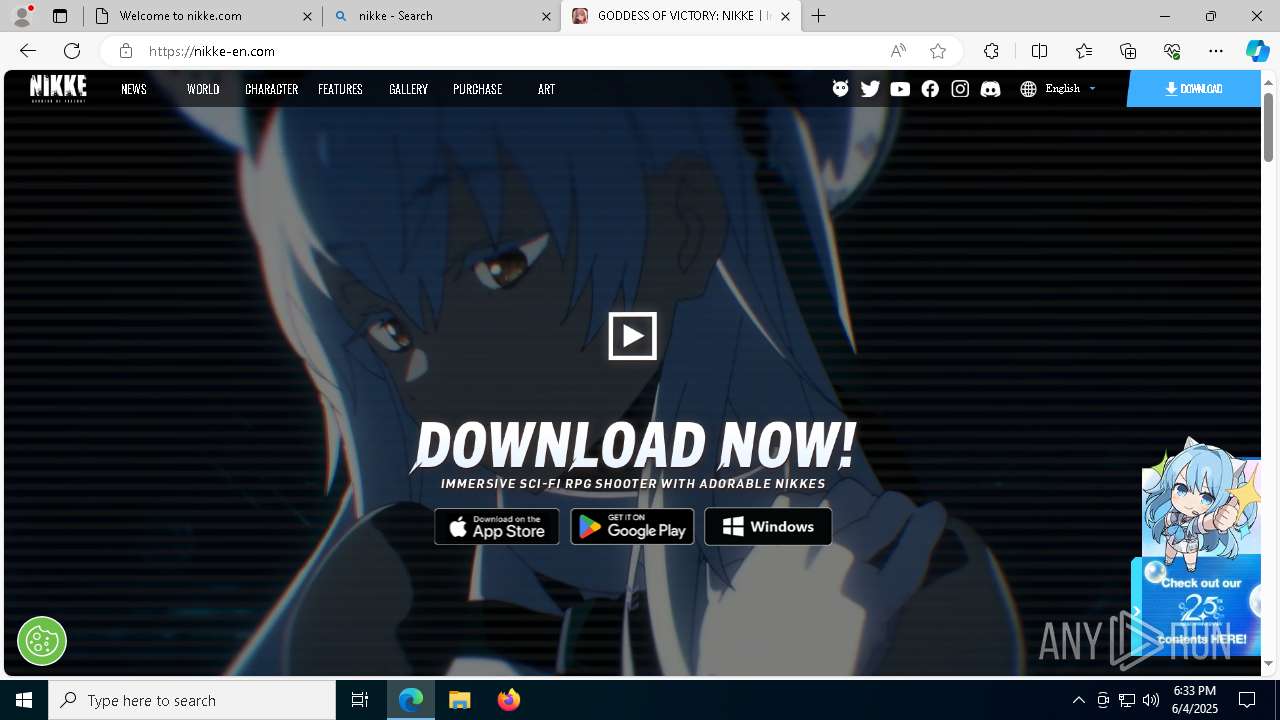Screen dimensions: 1280x720
Task: Open cookie settings badge
Action: [x=42, y=641]
